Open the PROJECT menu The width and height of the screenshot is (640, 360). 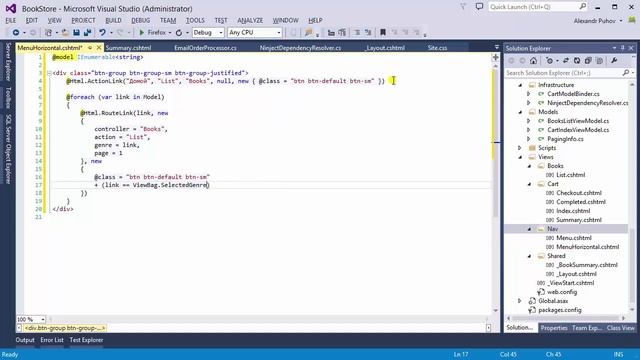pyautogui.click(x=83, y=20)
